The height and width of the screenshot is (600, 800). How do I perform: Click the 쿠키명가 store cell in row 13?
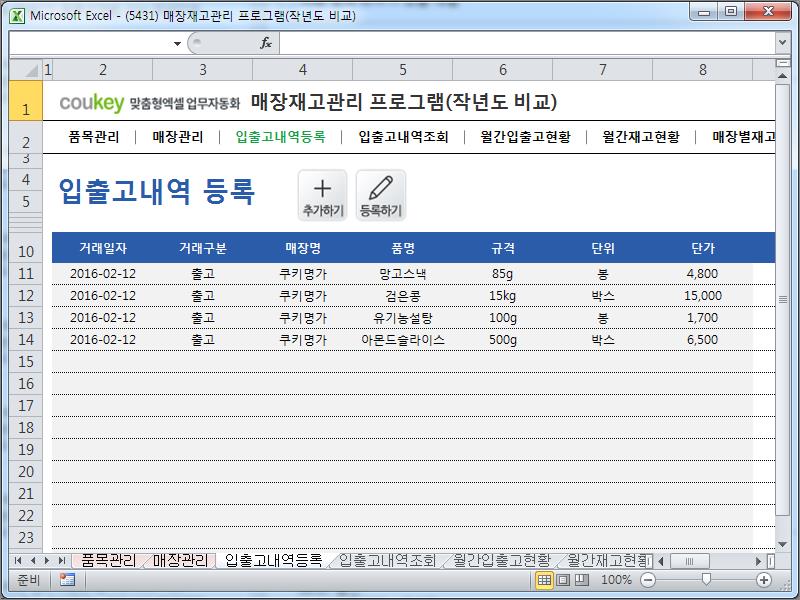tap(303, 318)
